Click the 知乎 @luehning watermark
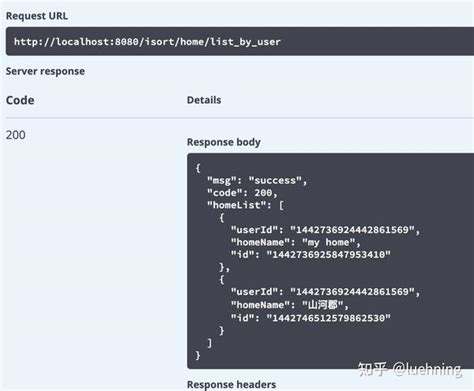 (x=410, y=369)
